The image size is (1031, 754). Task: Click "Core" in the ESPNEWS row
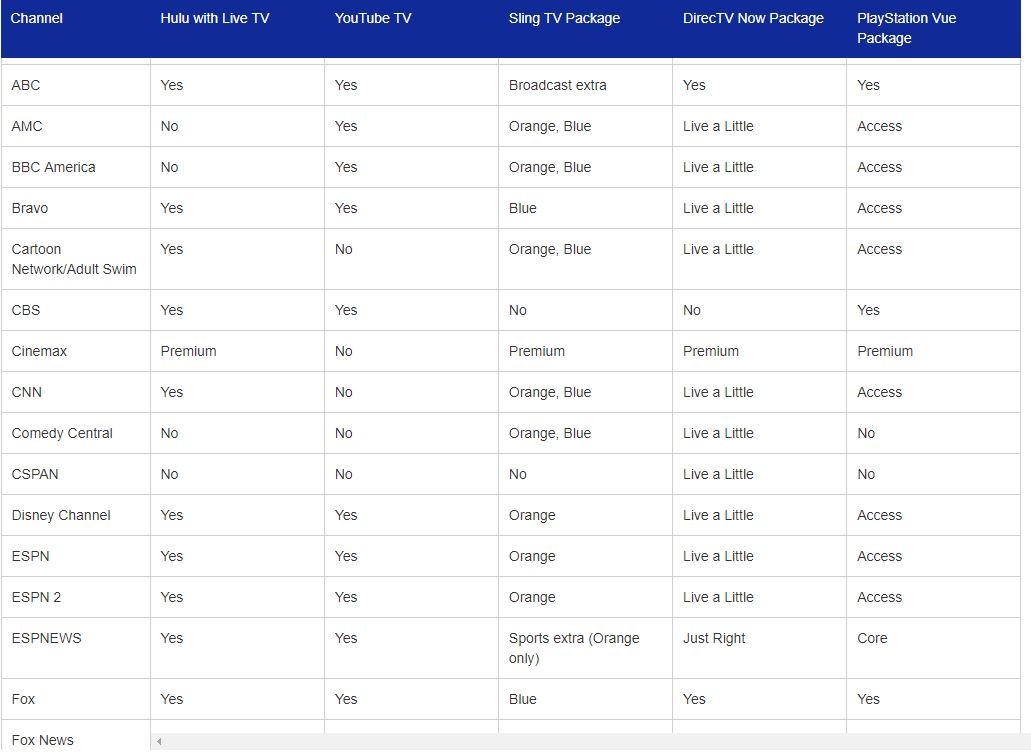coord(873,638)
